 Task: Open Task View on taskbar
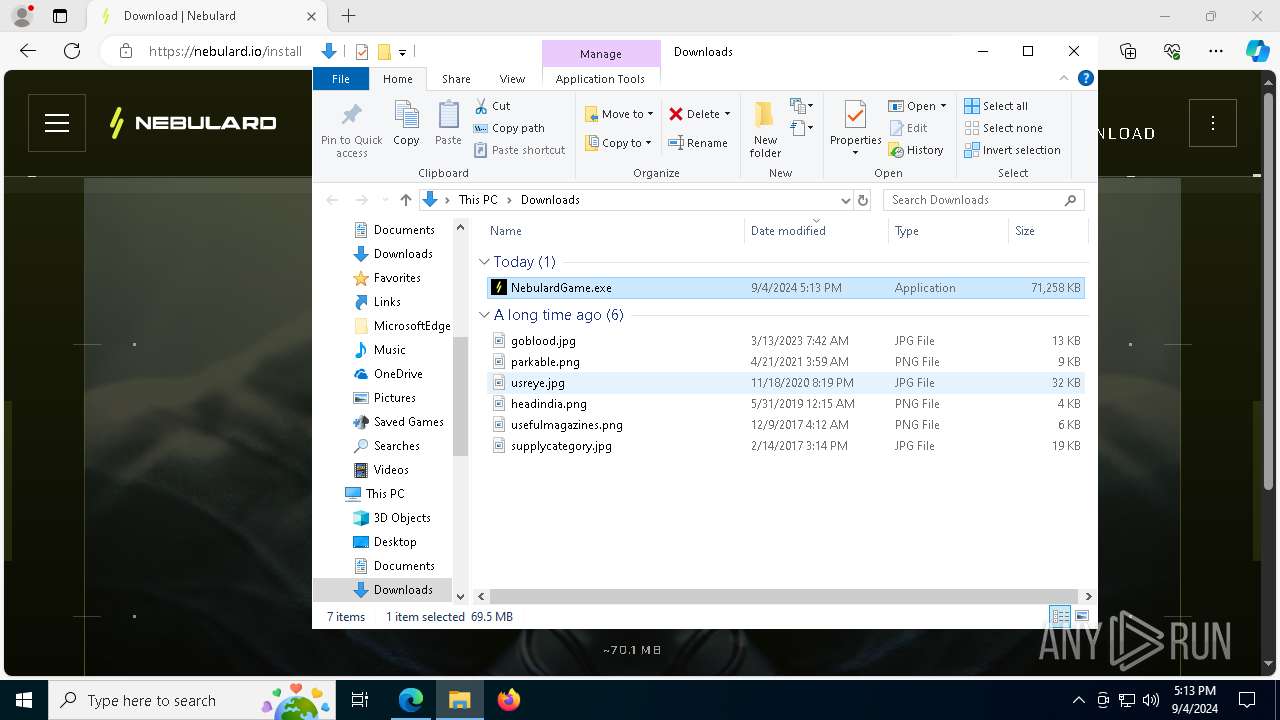(360, 700)
